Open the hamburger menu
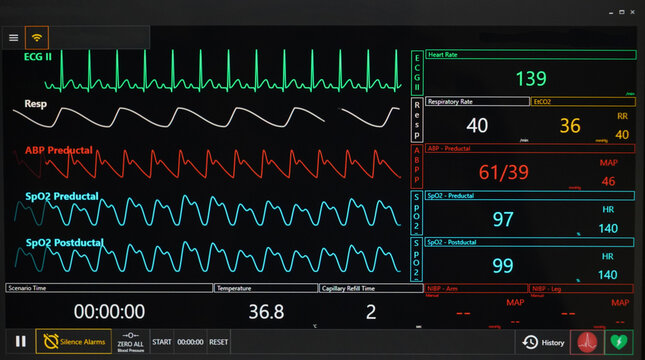645x360 pixels. click(14, 38)
